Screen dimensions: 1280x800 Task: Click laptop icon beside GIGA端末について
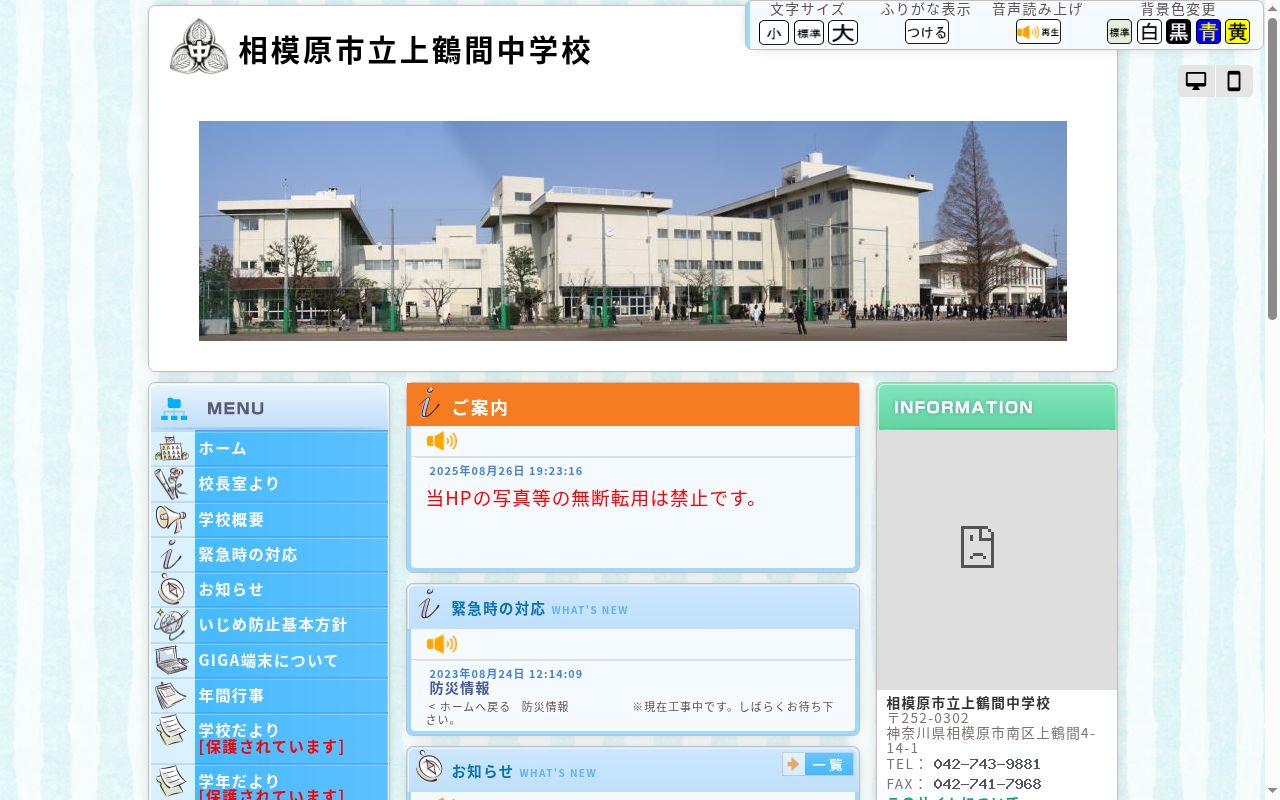click(x=172, y=660)
